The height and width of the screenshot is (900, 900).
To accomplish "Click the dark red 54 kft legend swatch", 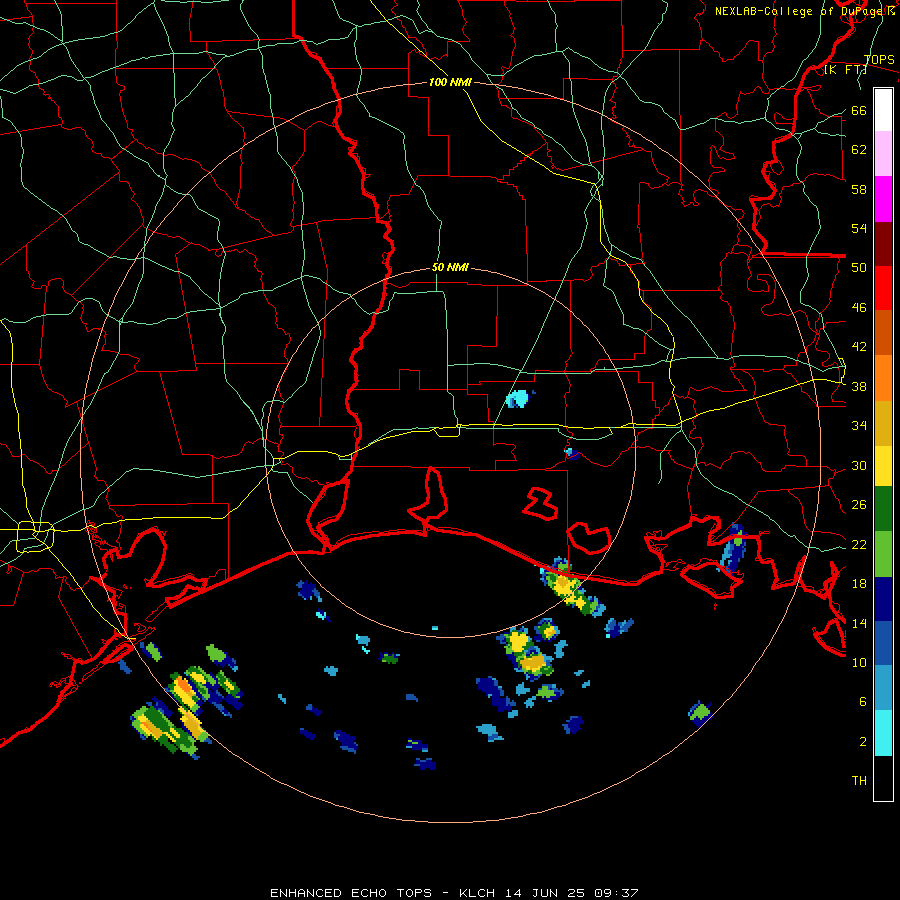I will click(883, 244).
